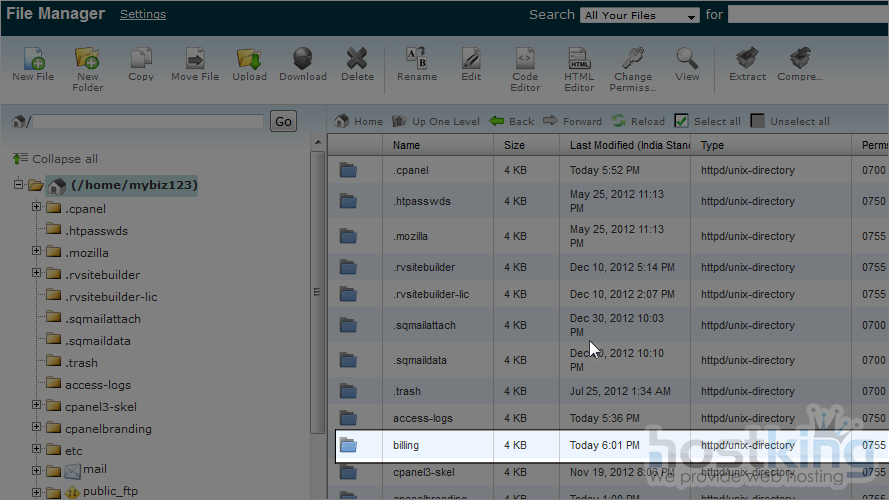Sort the file list by the Name column
Screen dimensions: 889x500
pos(406,145)
